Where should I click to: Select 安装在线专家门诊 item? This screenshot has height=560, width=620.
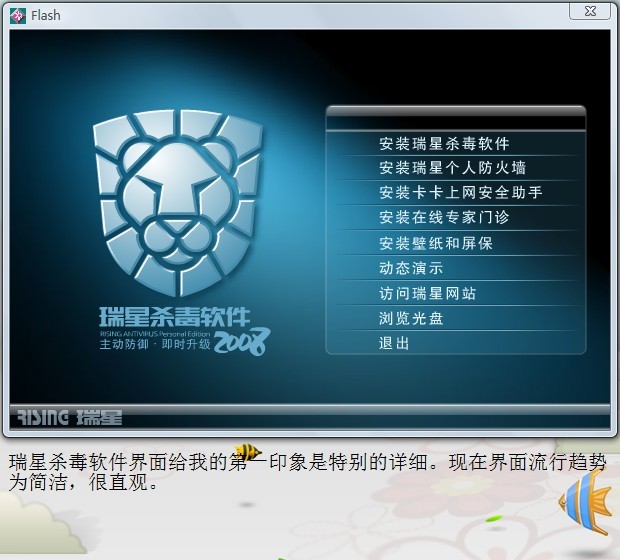pos(444,217)
